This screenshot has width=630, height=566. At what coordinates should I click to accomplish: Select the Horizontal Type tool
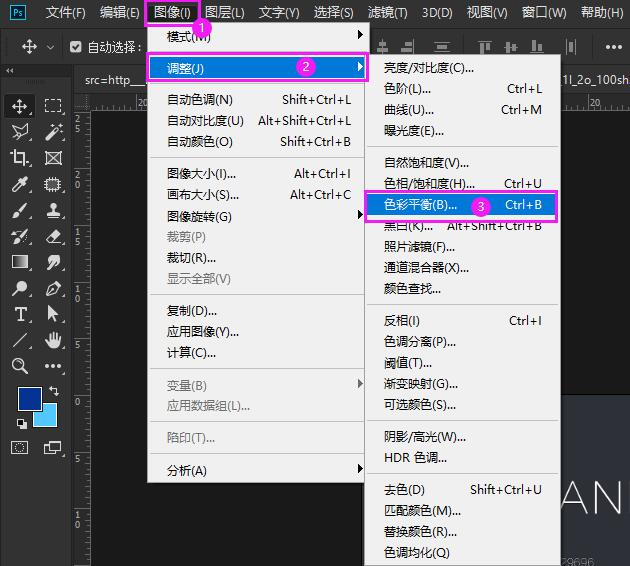pos(19,314)
